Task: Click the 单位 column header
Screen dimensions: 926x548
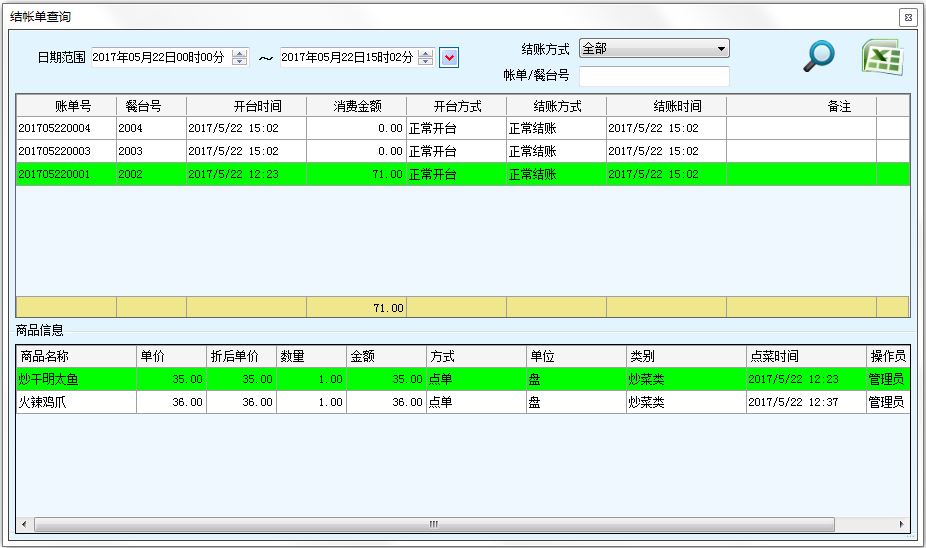Action: 576,356
